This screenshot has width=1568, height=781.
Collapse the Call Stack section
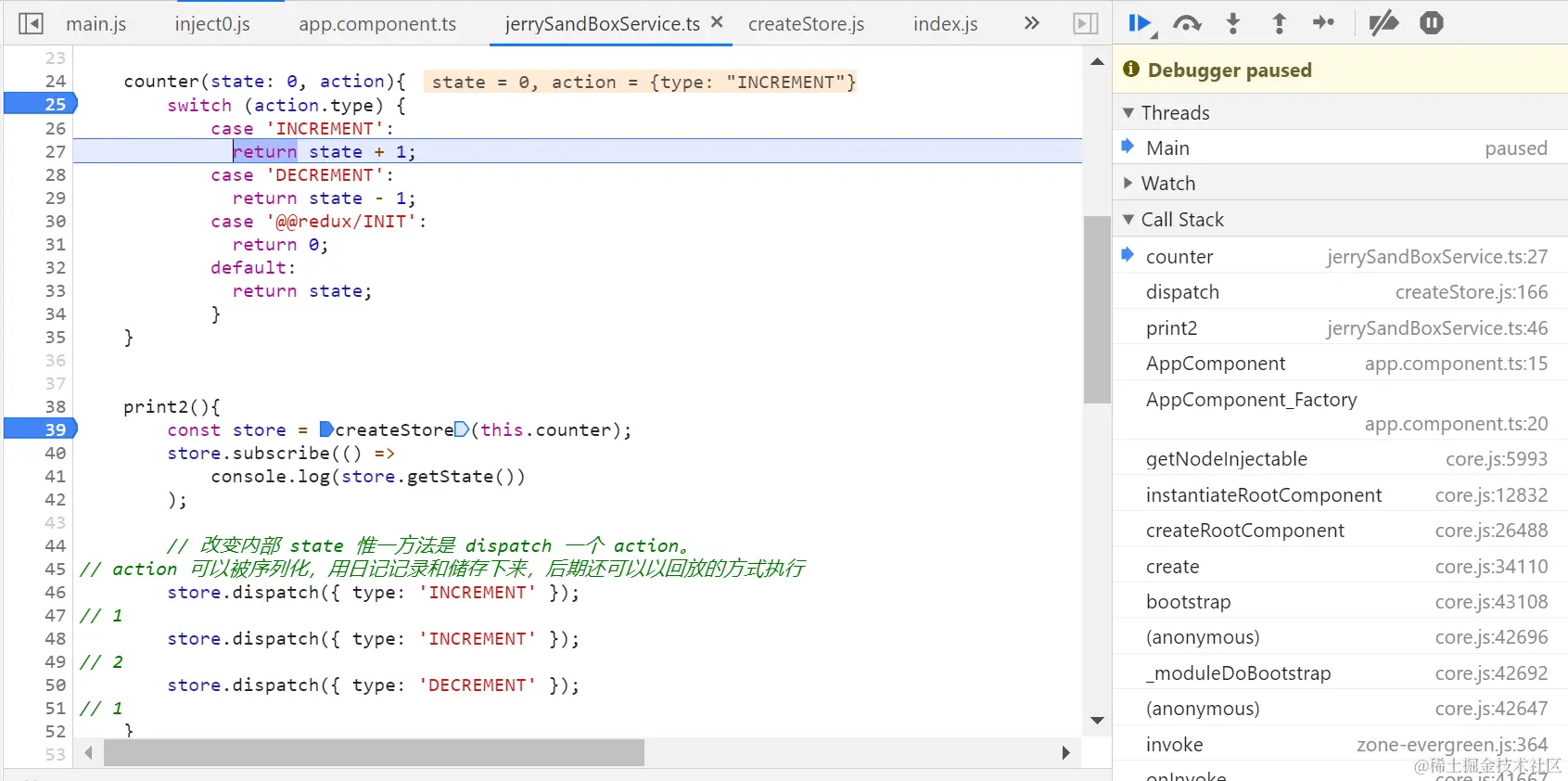(x=1340, y=220)
